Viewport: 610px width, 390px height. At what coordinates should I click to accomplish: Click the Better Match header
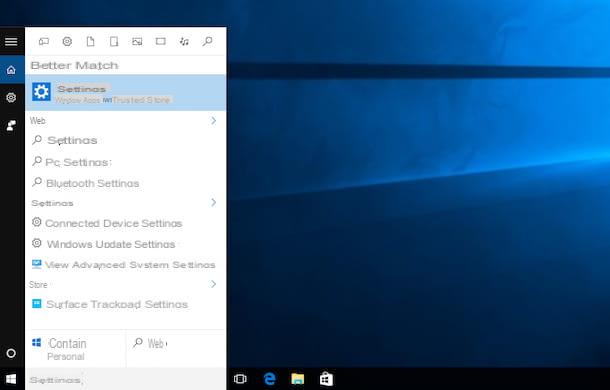74,65
